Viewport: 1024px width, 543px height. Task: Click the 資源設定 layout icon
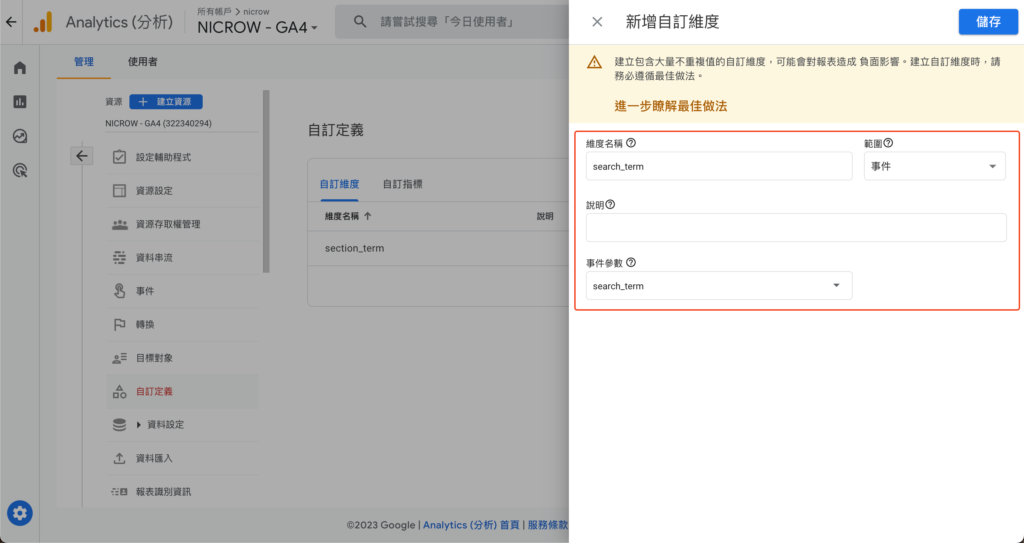[119, 191]
